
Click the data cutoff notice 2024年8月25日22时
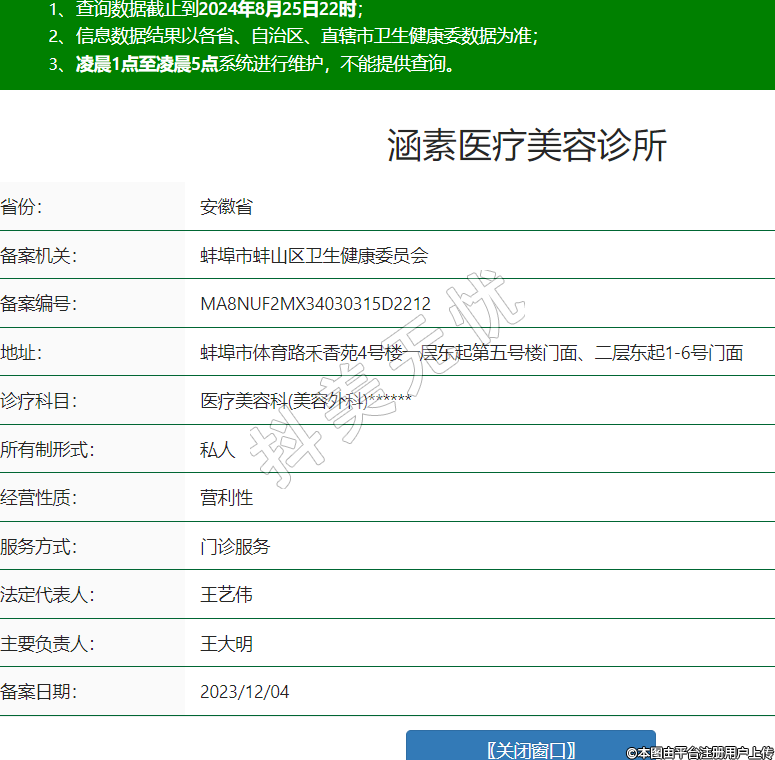(277, 10)
